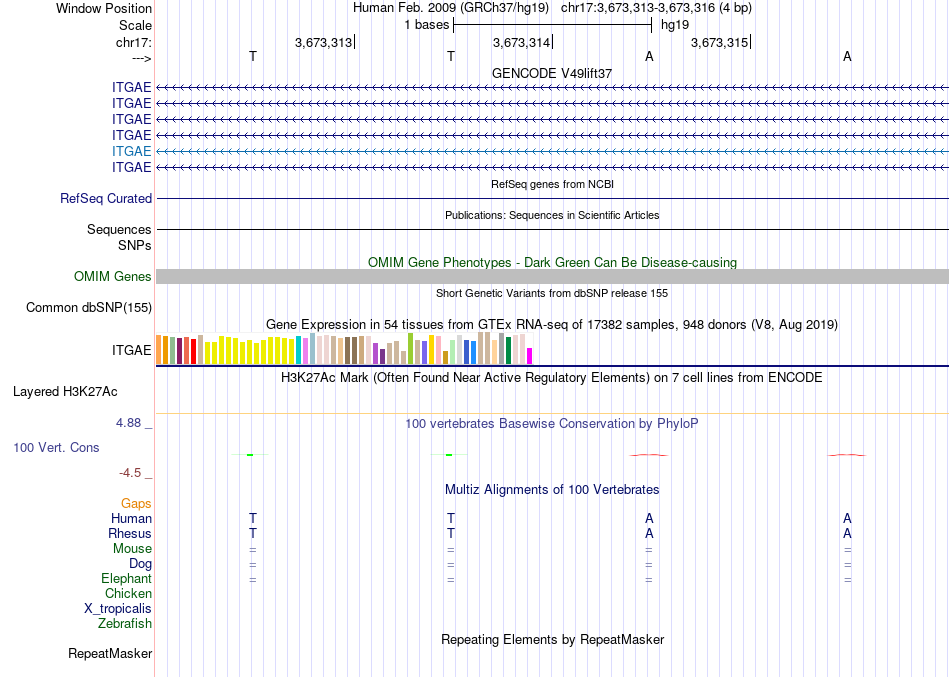Open the GTEx Gene Expression in 54 tissues title

tap(552, 324)
